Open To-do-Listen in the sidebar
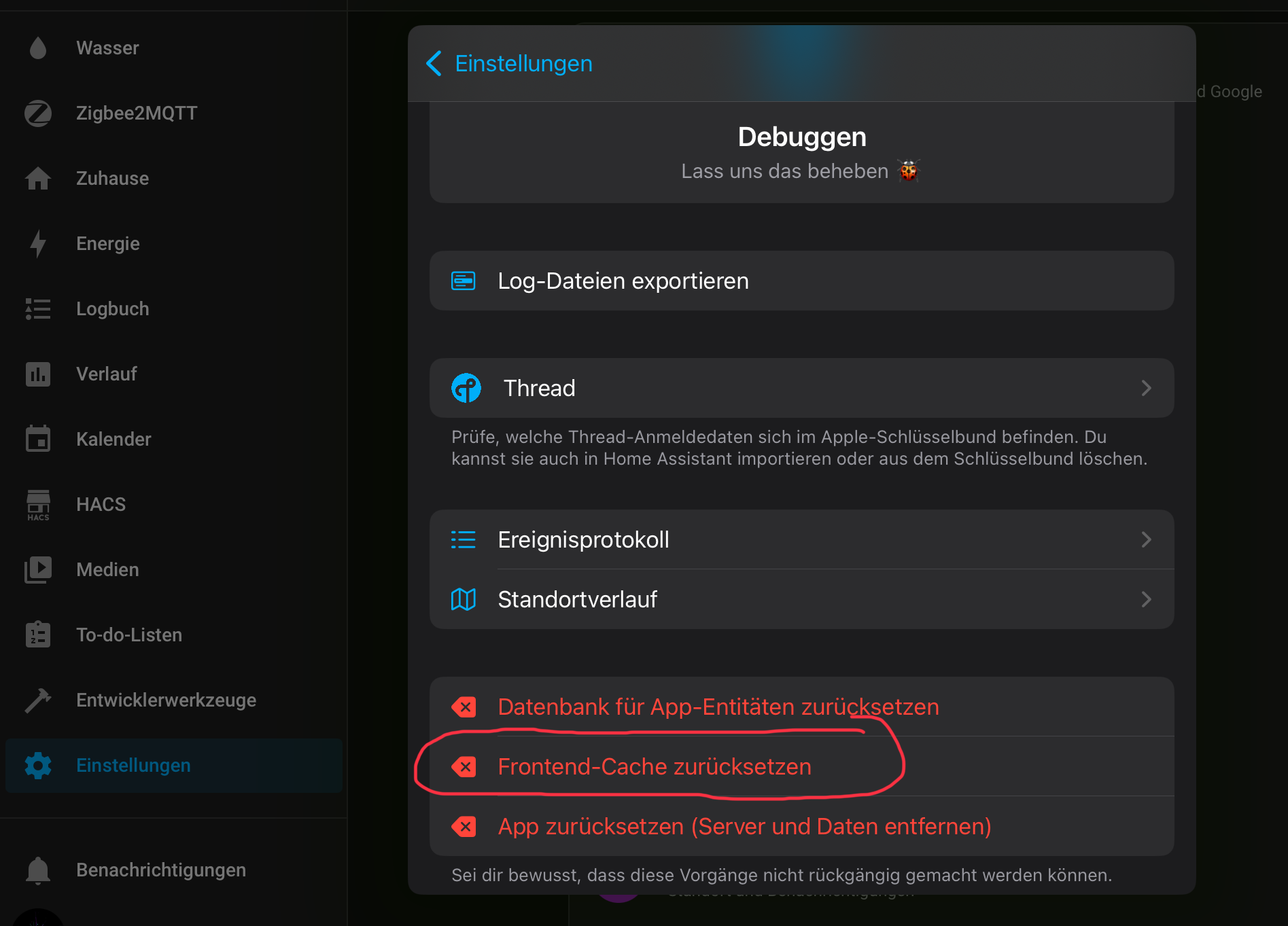 173,635
